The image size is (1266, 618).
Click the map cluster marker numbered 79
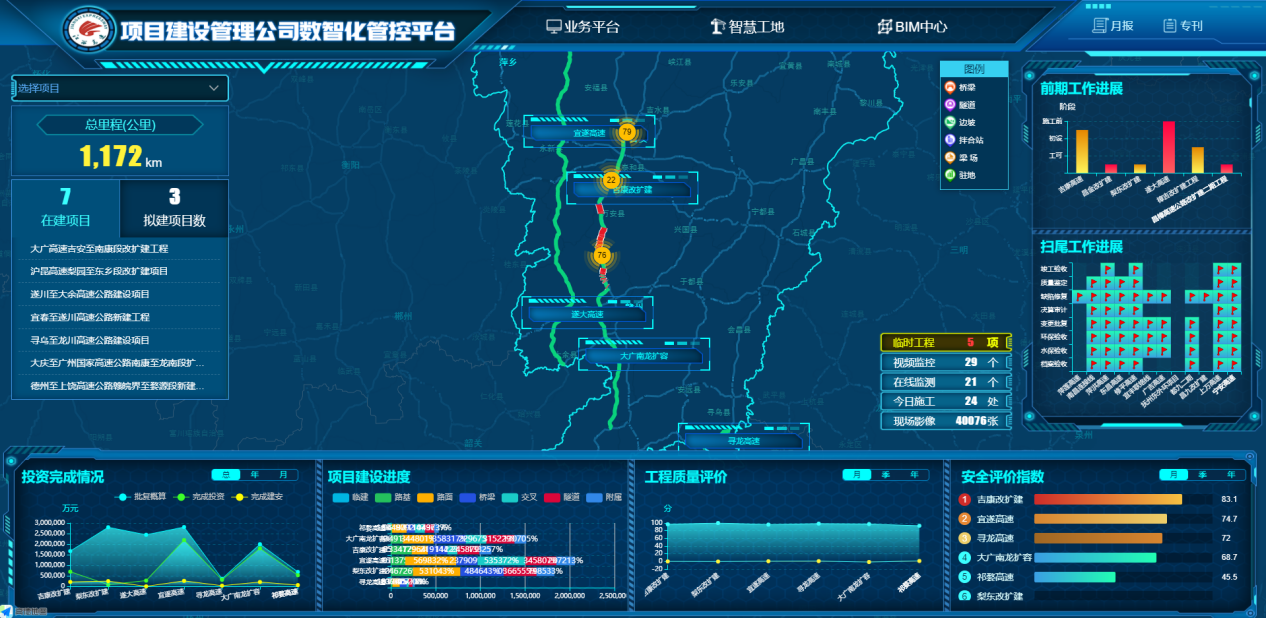626,132
